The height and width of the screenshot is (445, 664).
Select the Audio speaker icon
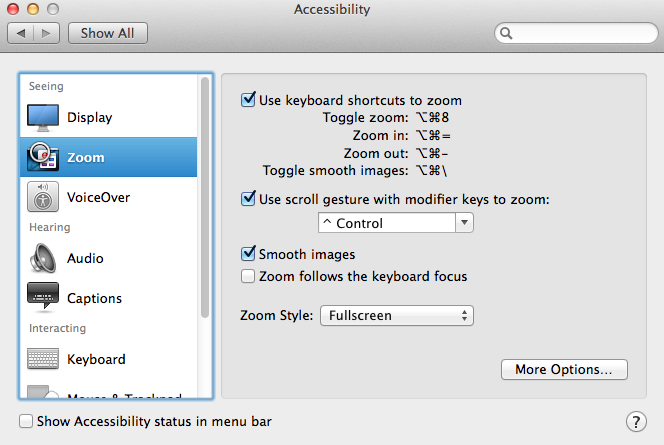pyautogui.click(x=43, y=258)
